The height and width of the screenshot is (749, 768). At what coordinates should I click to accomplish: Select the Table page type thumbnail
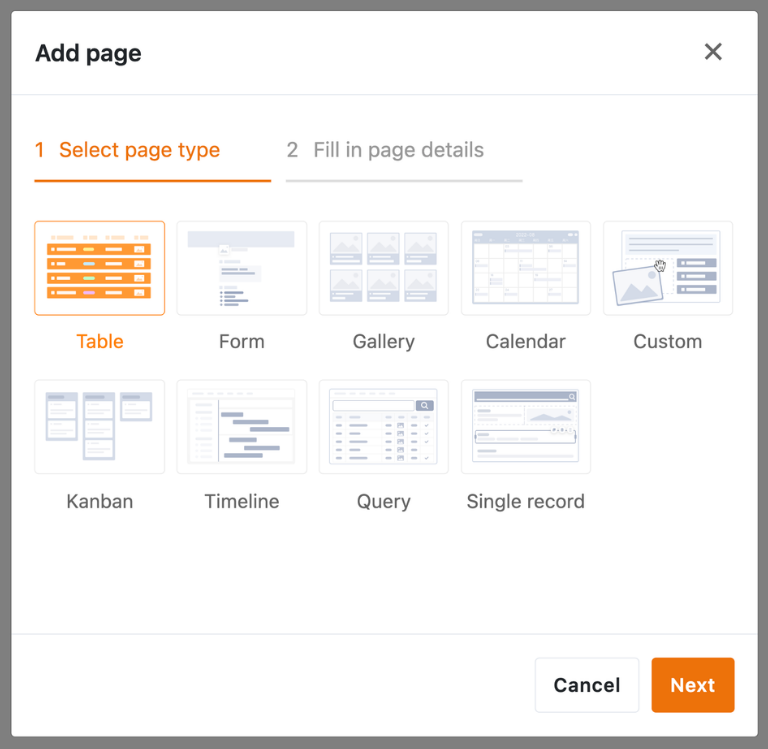[99, 268]
